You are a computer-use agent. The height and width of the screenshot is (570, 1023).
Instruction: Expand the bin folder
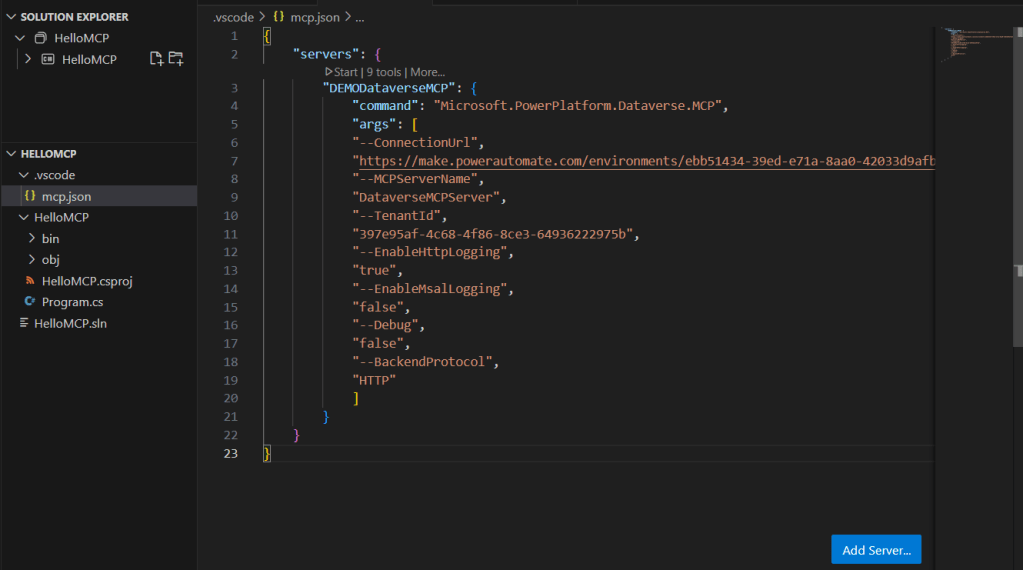(32, 239)
